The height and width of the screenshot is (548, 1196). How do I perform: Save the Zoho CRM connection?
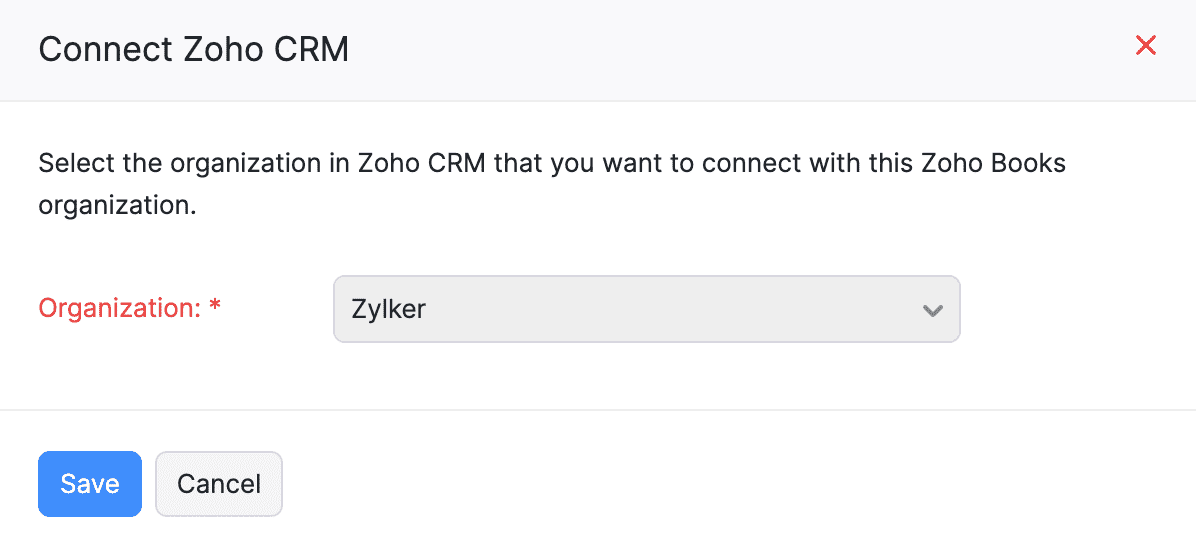pyautogui.click(x=90, y=484)
